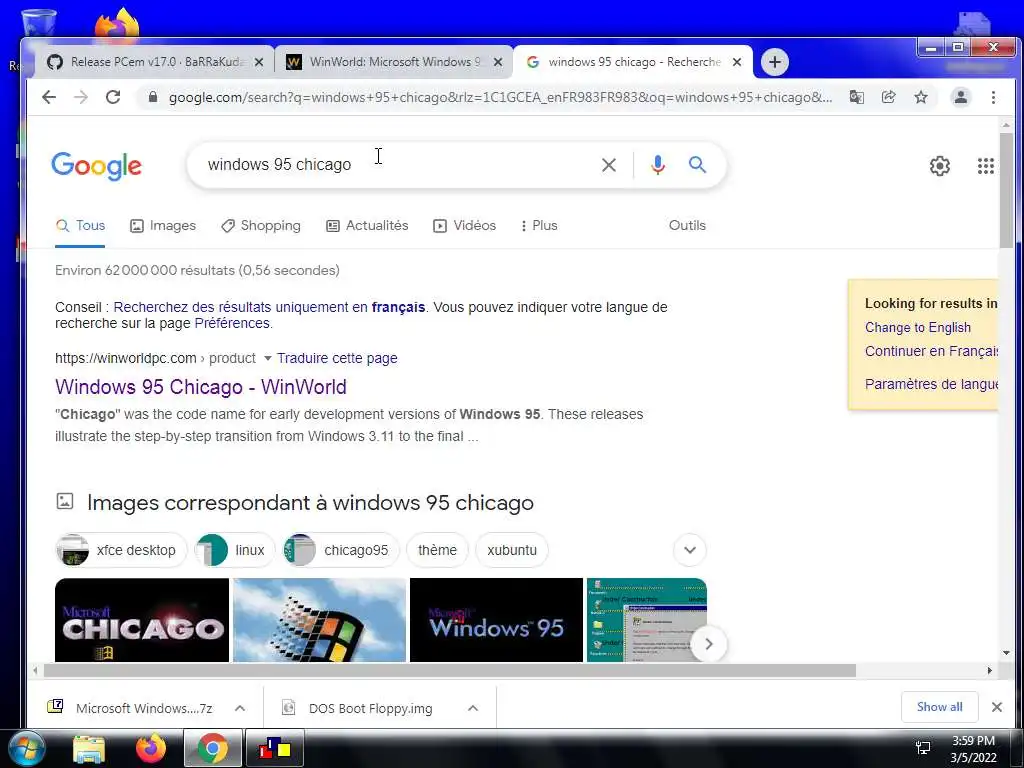Open Microsoft Windows 7z download options
Screen dimensions: 1024x768
240,708
